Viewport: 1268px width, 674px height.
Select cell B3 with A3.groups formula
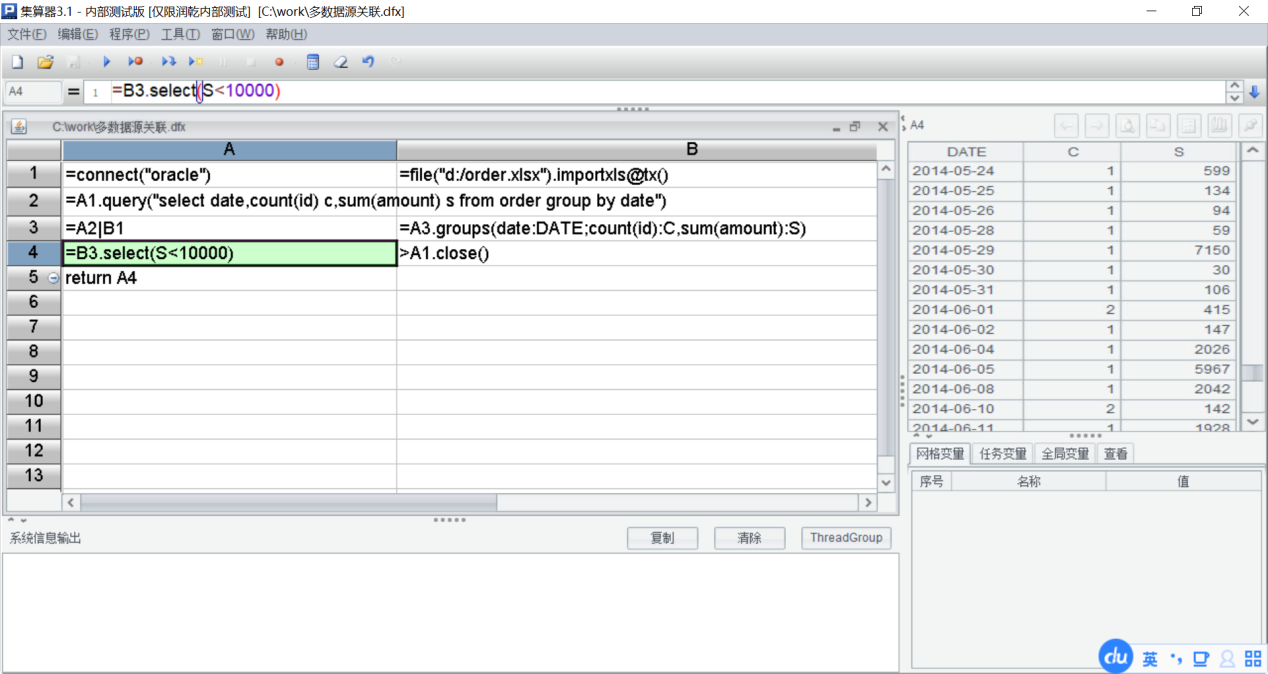636,229
